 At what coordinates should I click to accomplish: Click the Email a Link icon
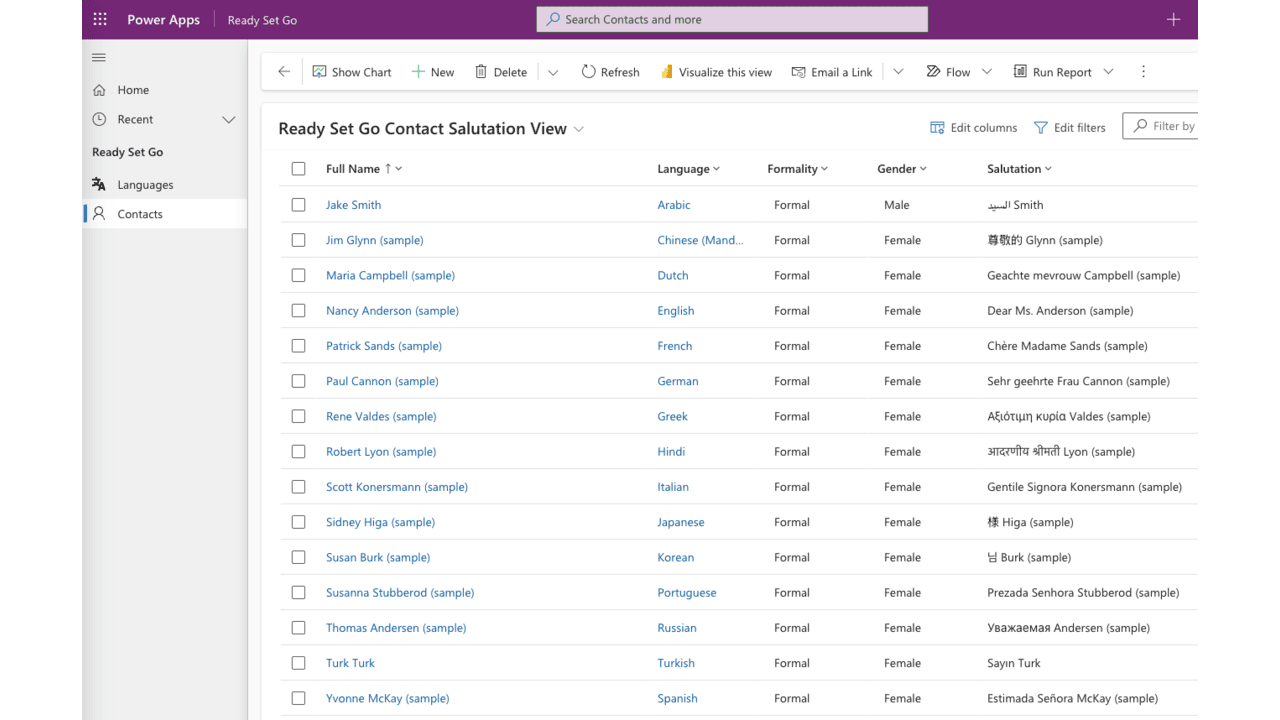(798, 71)
